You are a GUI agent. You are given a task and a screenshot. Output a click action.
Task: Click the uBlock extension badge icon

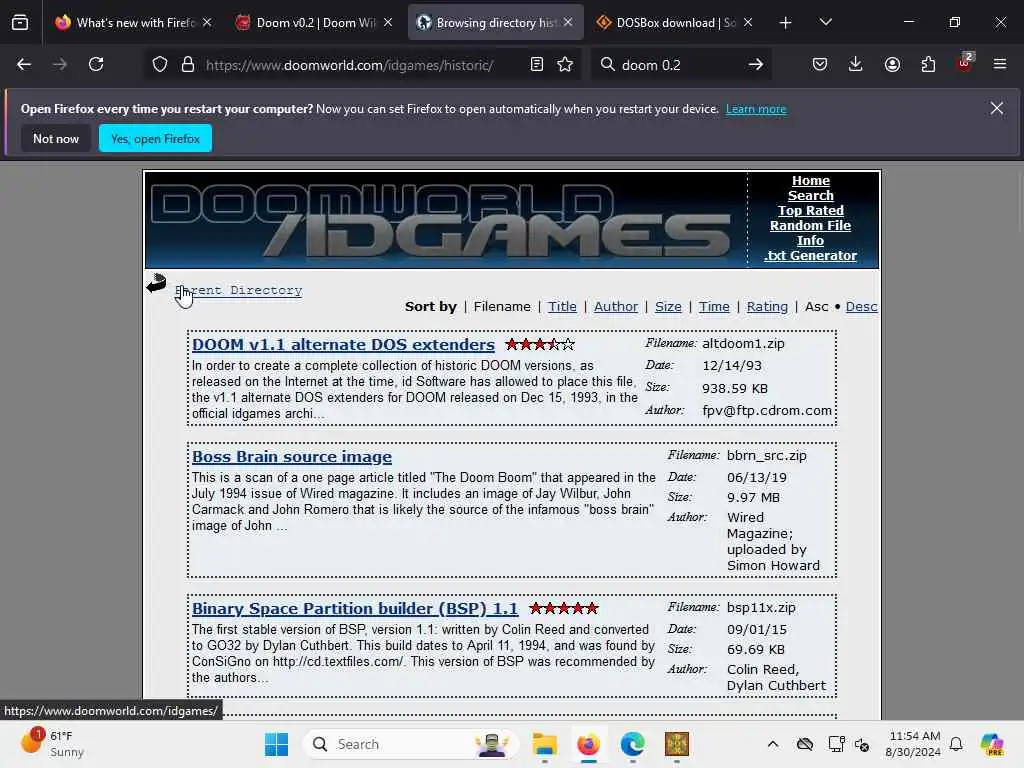pyautogui.click(x=965, y=64)
